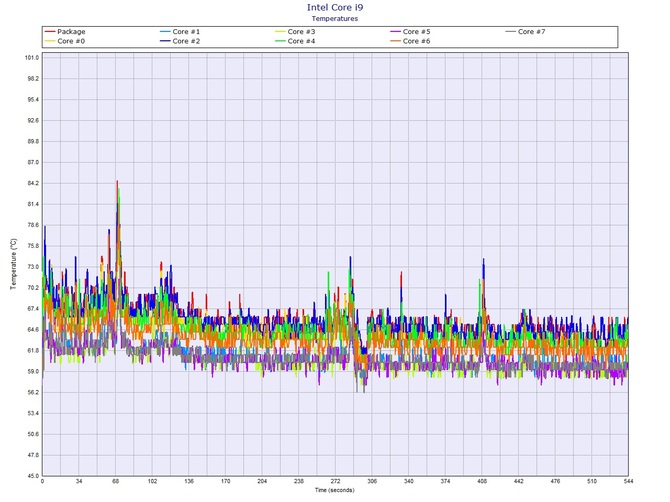Click the Core #1 legend entry
670x502 pixels.
(180, 32)
